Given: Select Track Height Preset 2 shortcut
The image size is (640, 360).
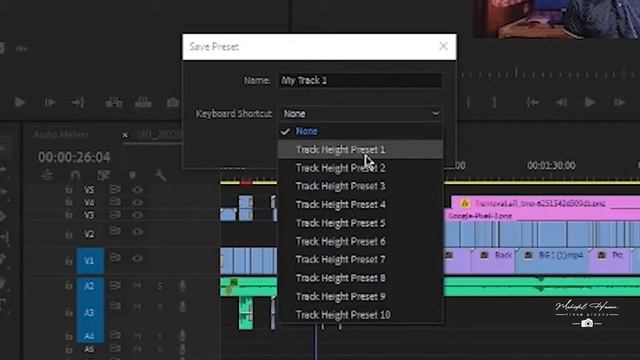Looking at the screenshot, I should point(360,168).
